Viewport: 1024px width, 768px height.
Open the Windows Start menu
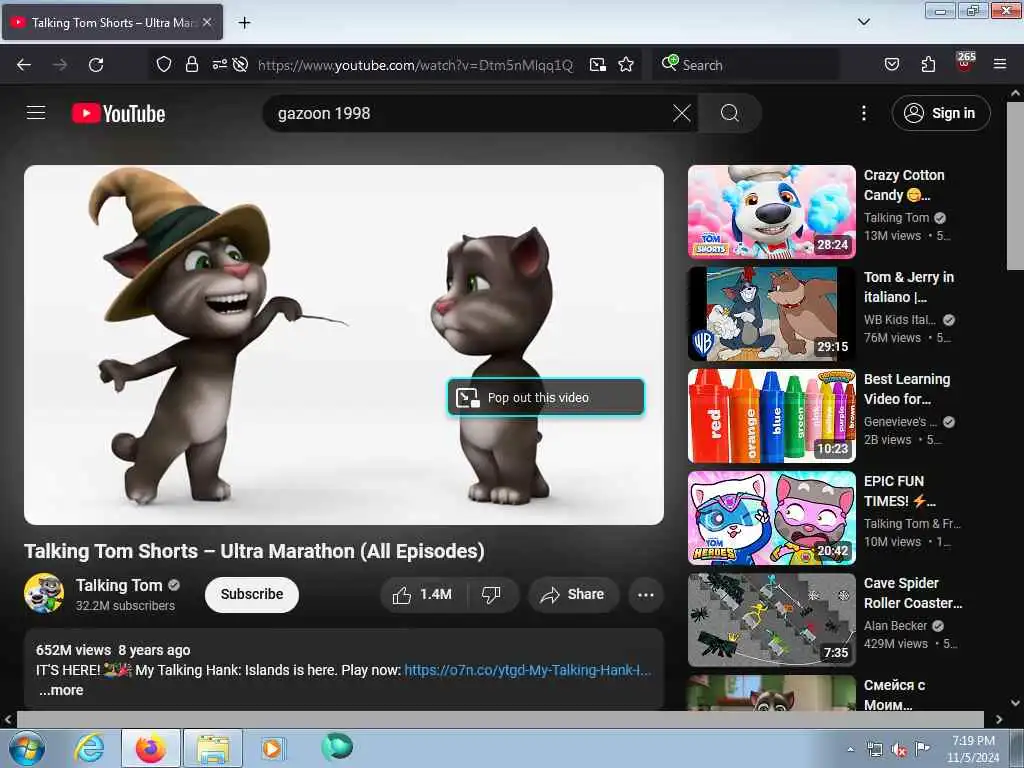point(26,748)
